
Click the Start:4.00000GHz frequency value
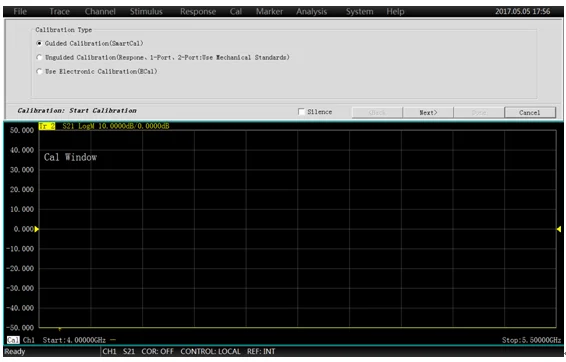[74, 340]
